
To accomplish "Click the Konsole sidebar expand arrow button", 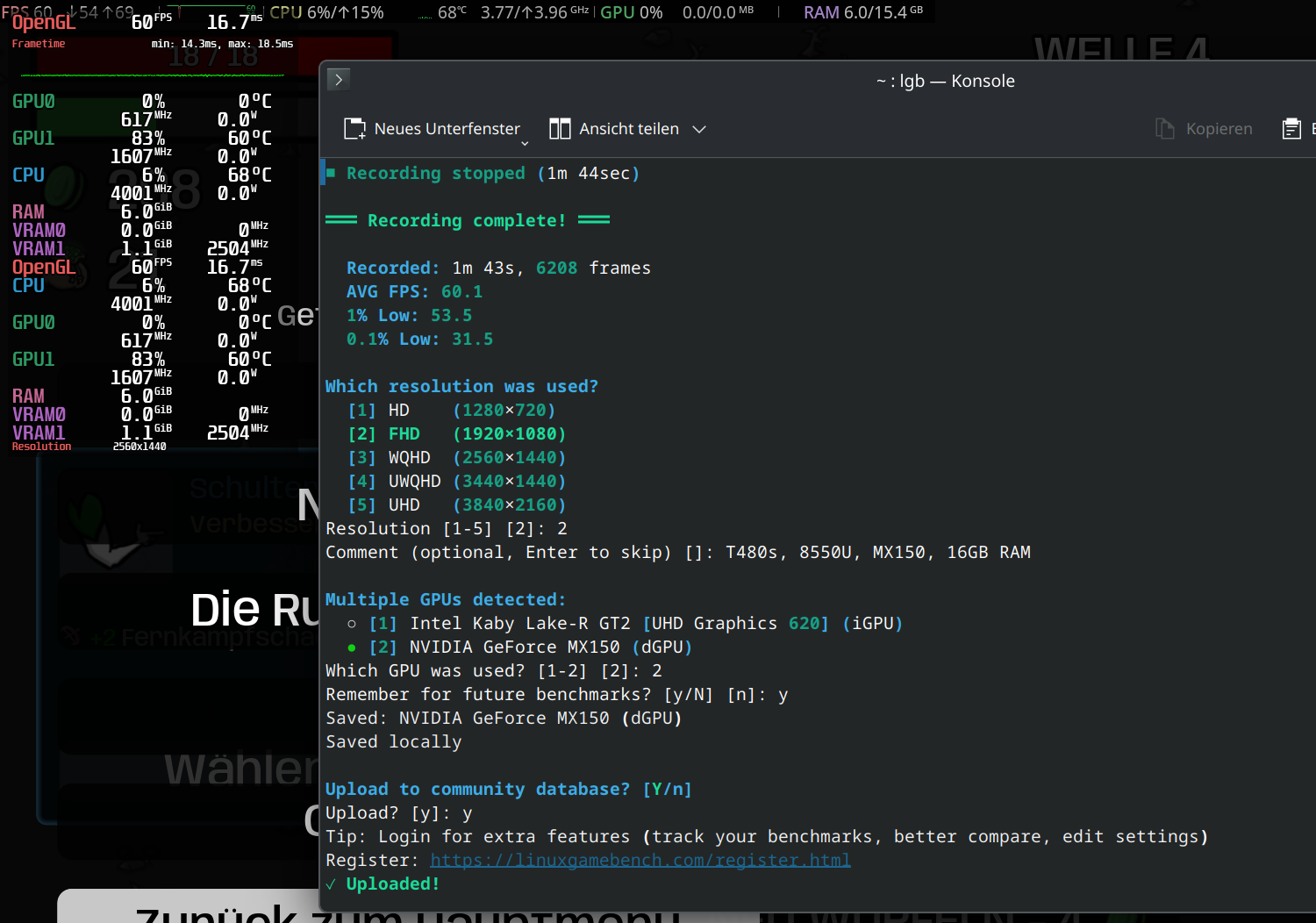I will tap(339, 79).
